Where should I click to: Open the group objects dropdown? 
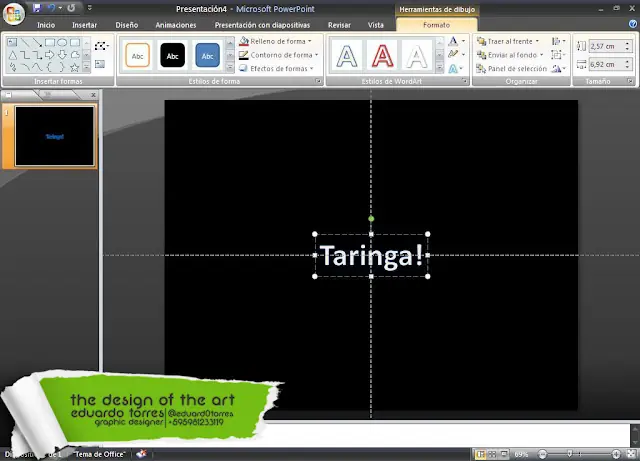coord(558,55)
